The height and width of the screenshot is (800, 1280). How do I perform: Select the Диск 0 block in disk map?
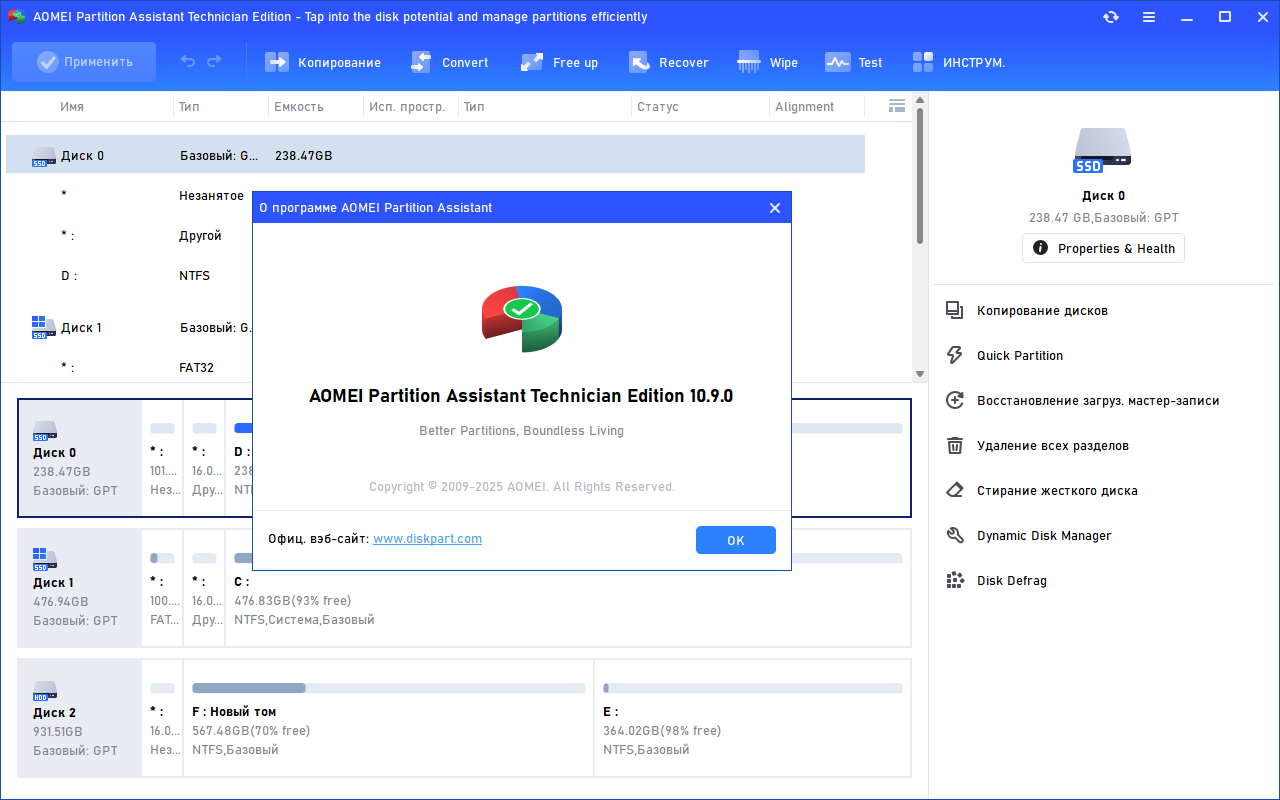(x=80, y=458)
